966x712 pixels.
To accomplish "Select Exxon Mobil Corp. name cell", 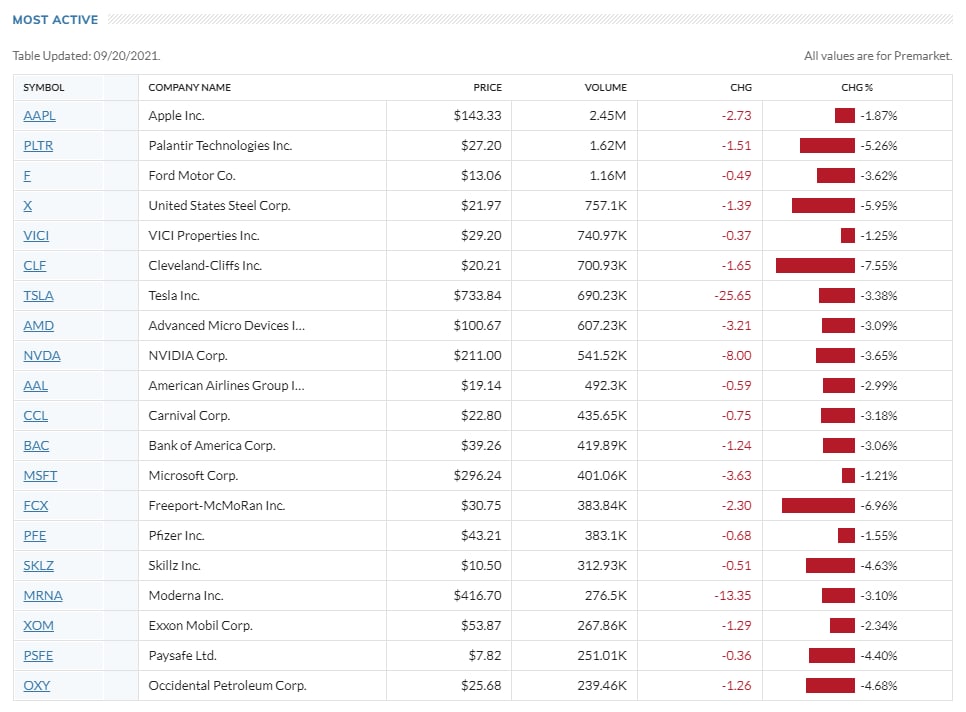I will tap(200, 626).
